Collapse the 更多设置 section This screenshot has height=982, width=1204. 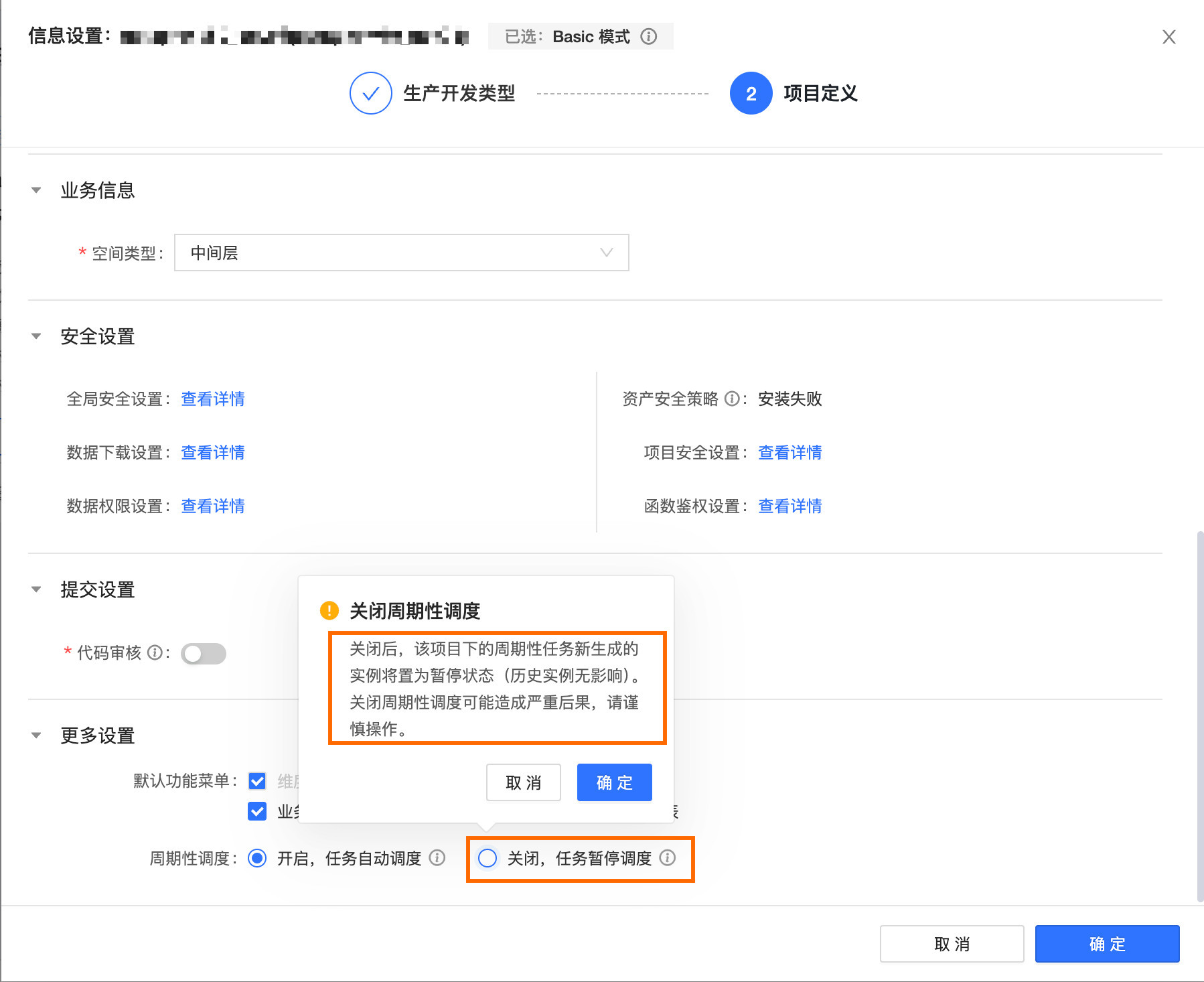point(36,735)
